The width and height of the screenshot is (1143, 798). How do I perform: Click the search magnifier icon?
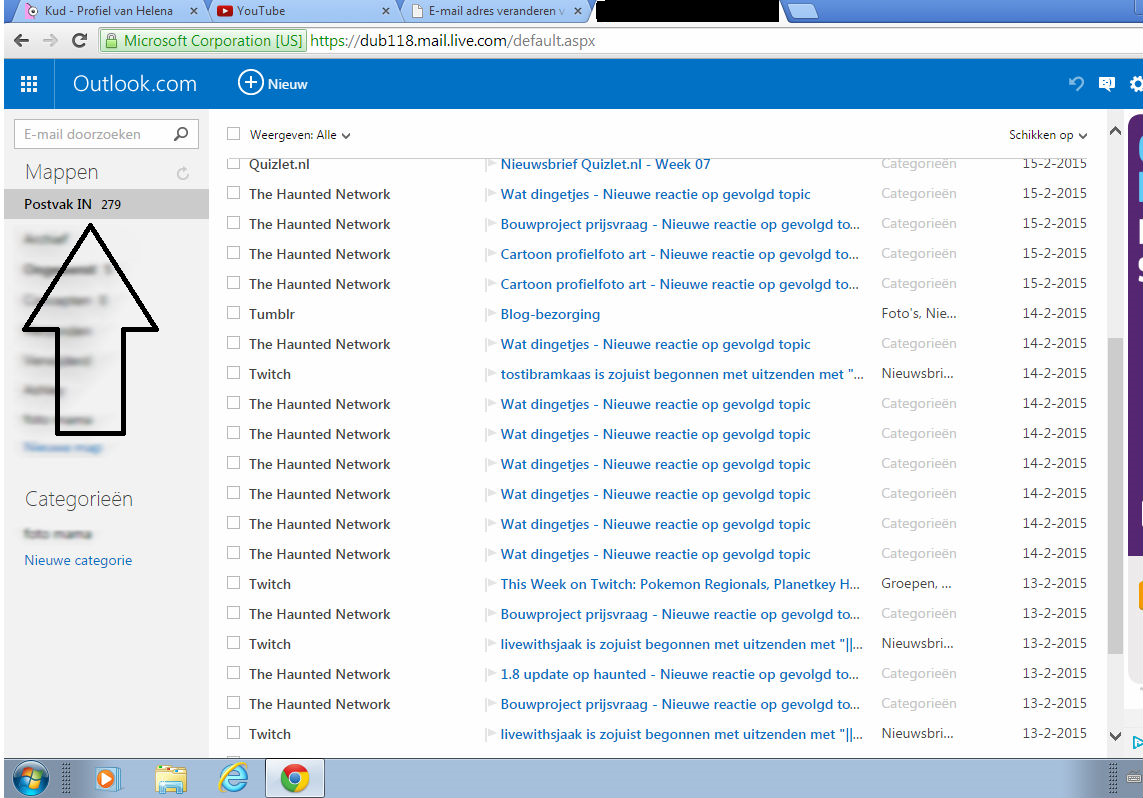pos(181,133)
